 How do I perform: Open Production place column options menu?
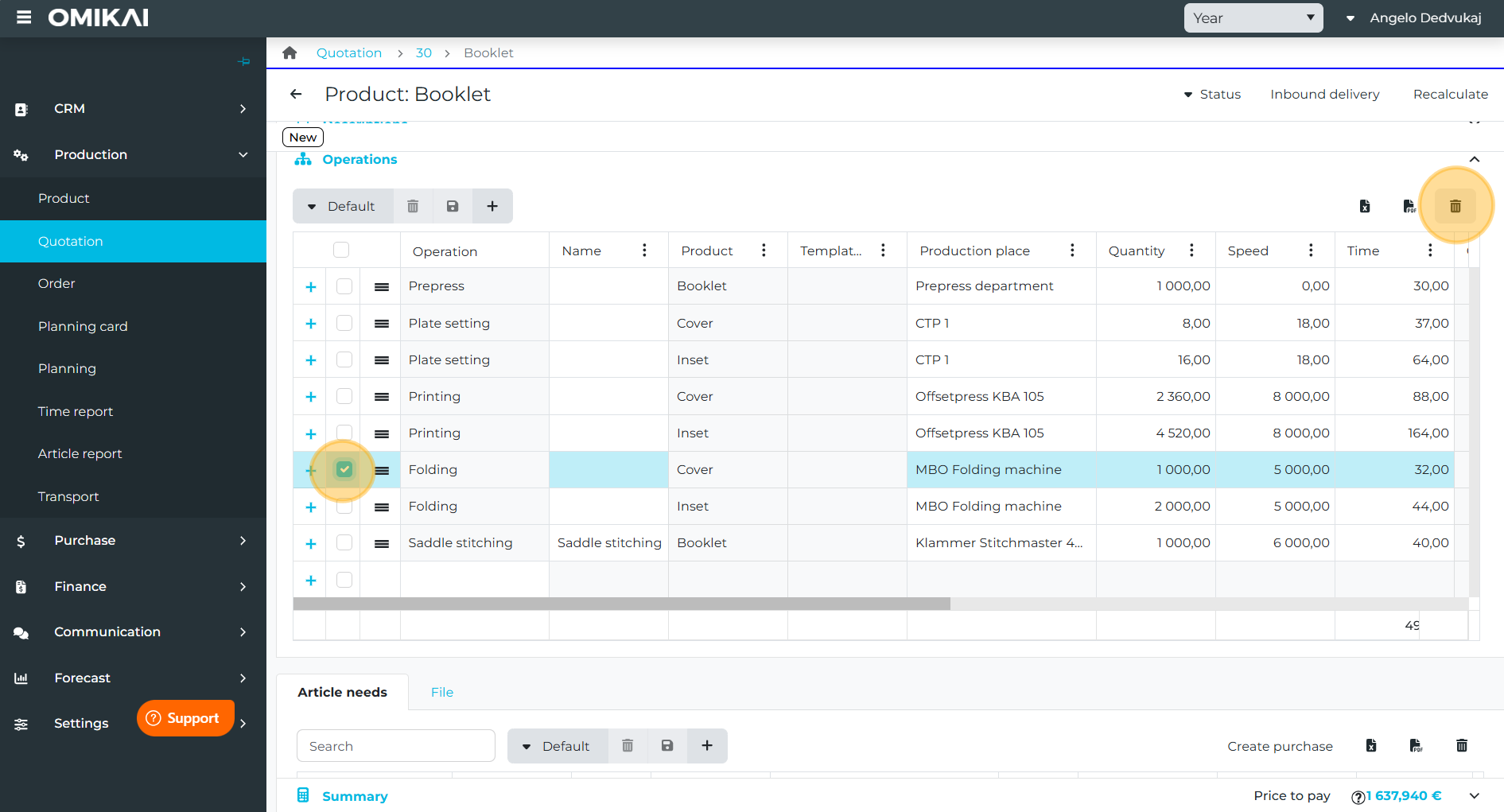(1072, 251)
